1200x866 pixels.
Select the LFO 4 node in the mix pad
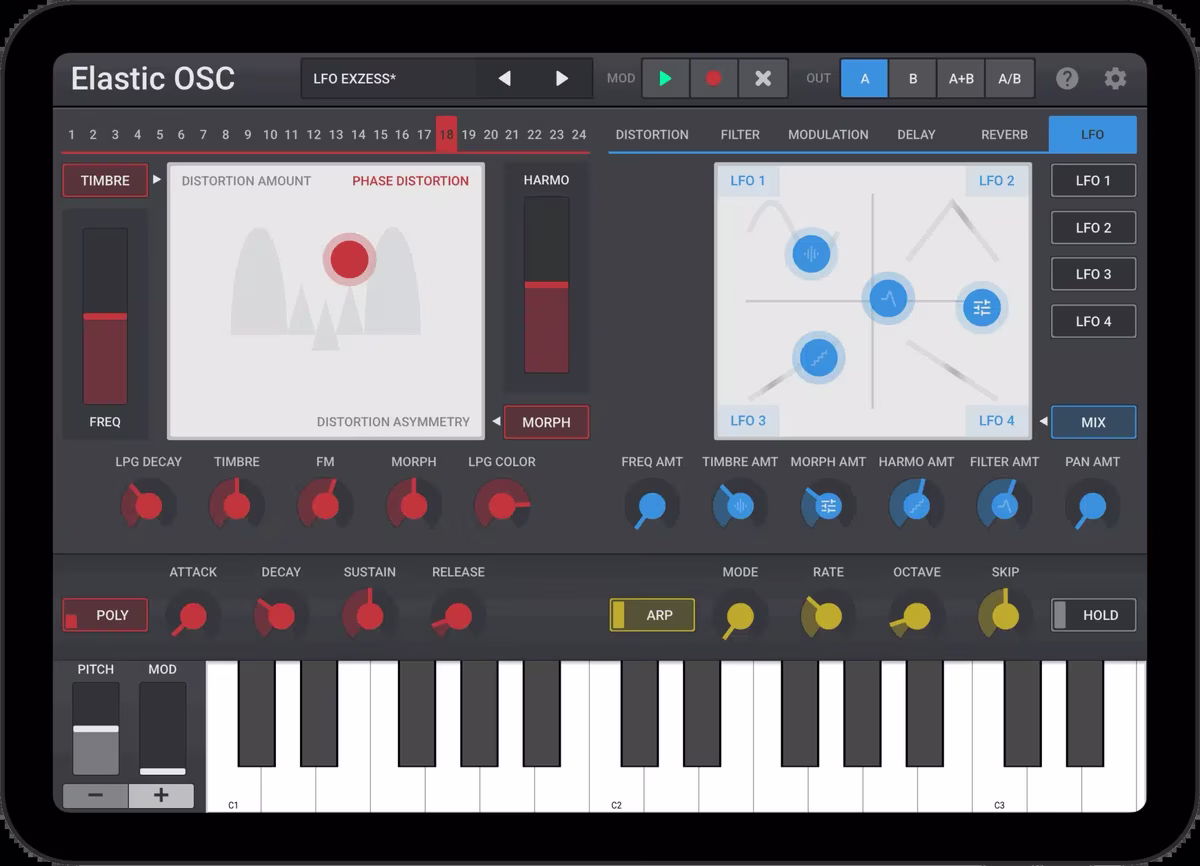[x=981, y=308]
